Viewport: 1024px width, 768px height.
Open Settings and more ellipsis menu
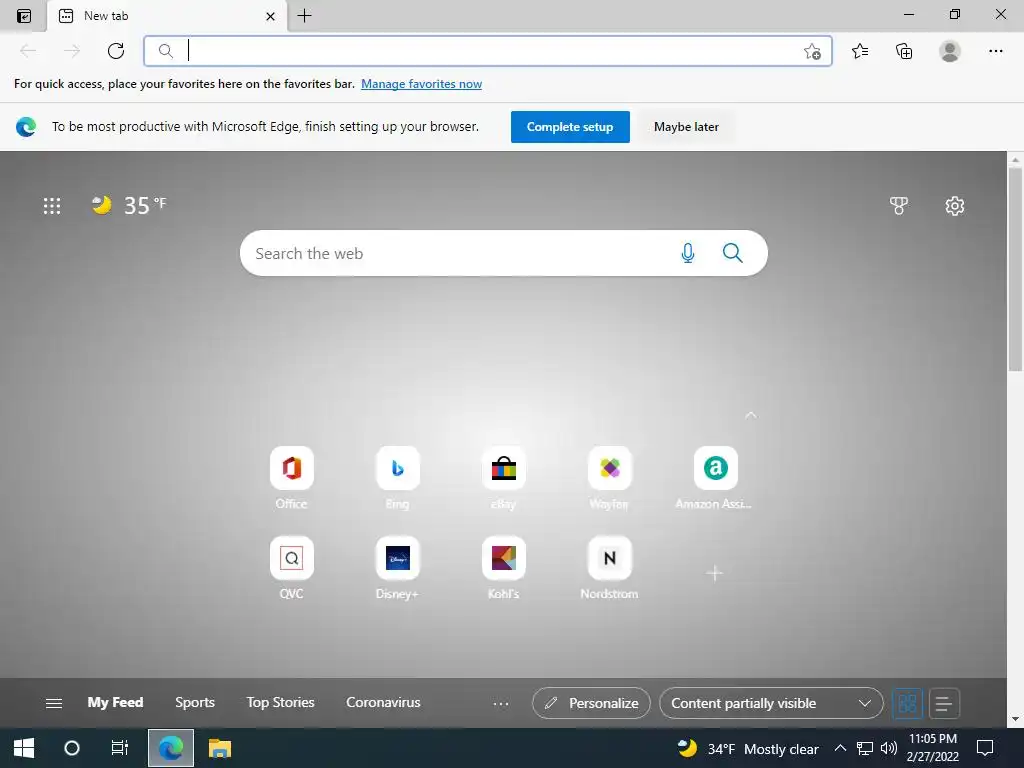(995, 51)
